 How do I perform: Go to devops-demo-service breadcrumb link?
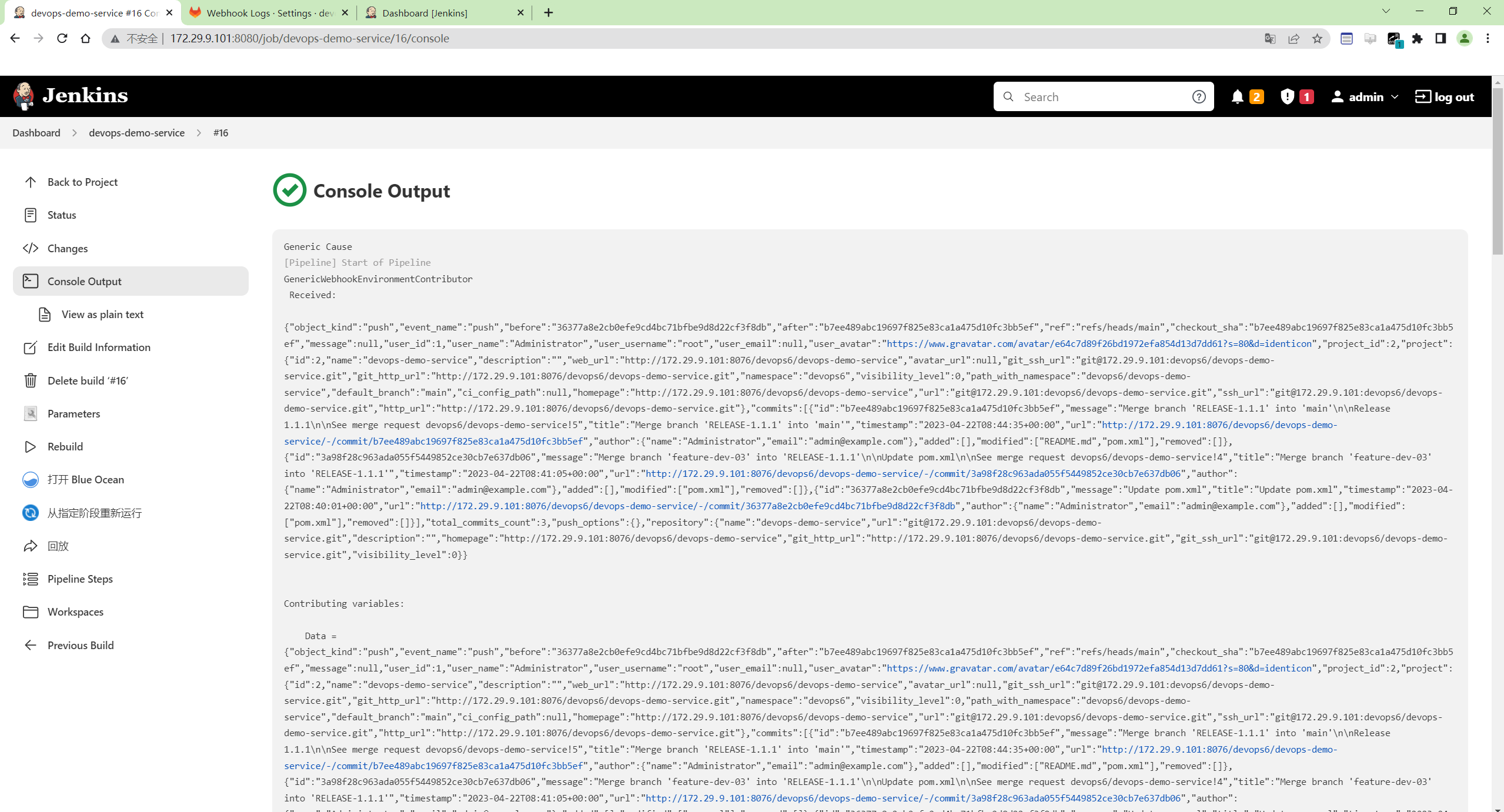pyautogui.click(x=136, y=133)
